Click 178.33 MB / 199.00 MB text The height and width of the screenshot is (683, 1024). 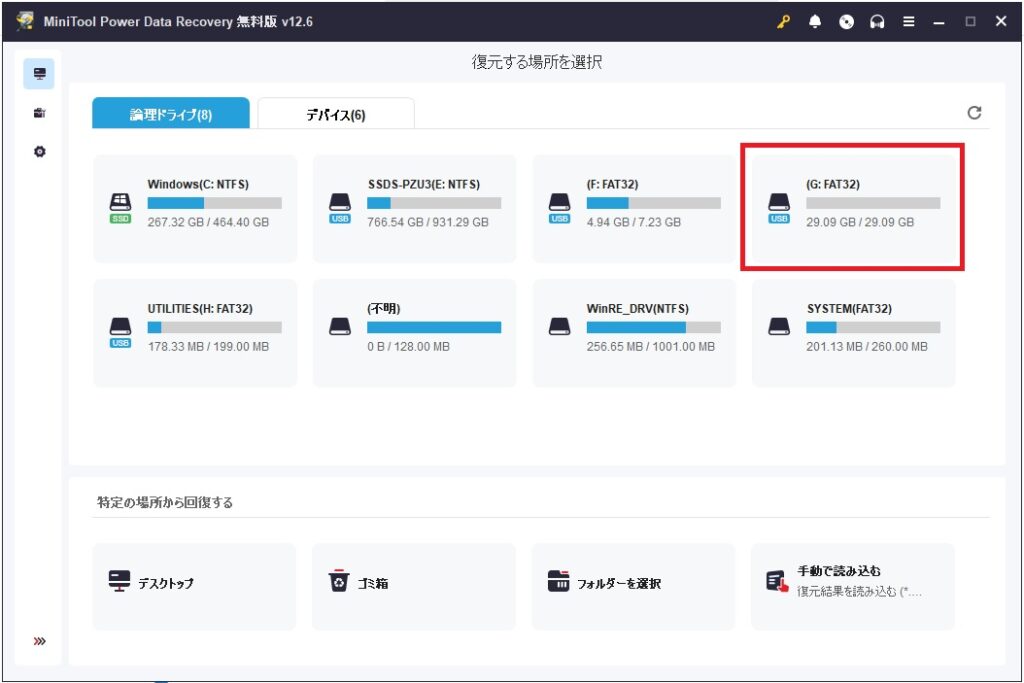pyautogui.click(x=208, y=347)
